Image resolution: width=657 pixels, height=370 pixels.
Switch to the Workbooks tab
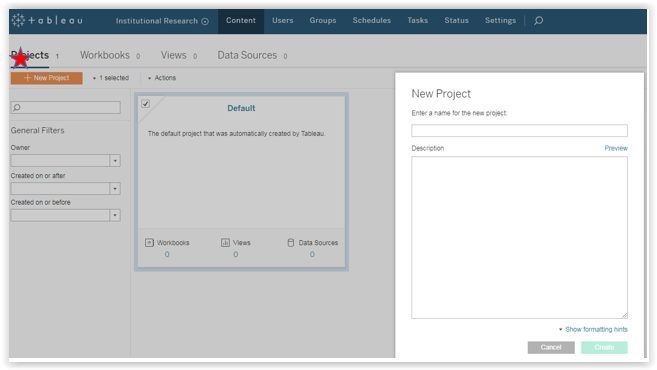tap(110, 55)
